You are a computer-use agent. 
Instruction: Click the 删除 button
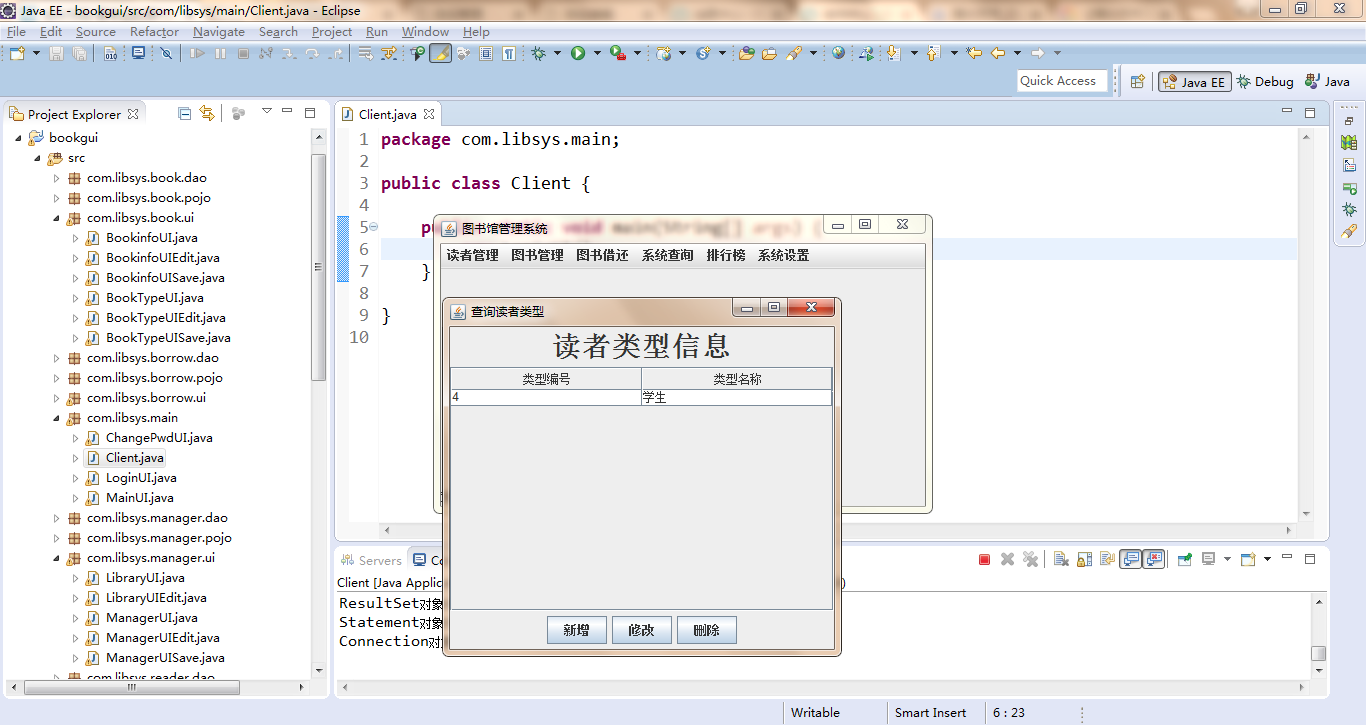[x=707, y=630]
